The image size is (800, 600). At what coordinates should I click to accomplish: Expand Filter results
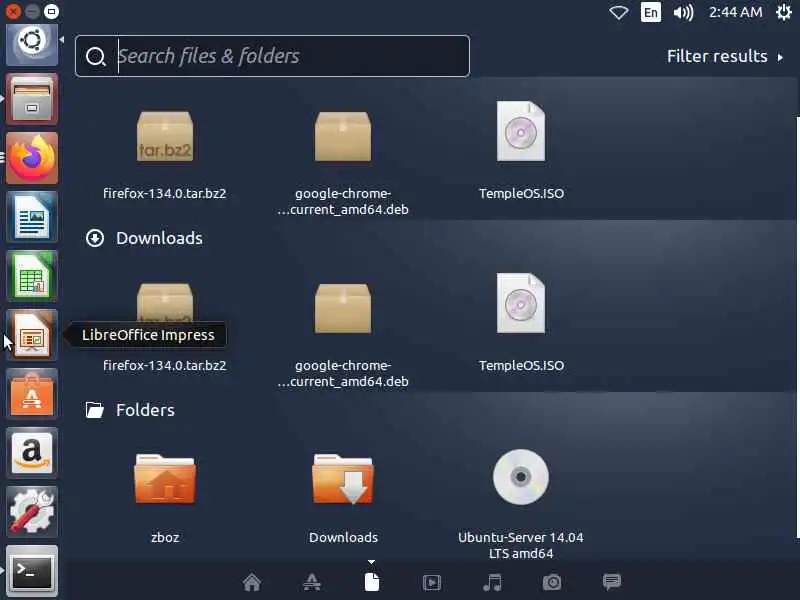[725, 56]
